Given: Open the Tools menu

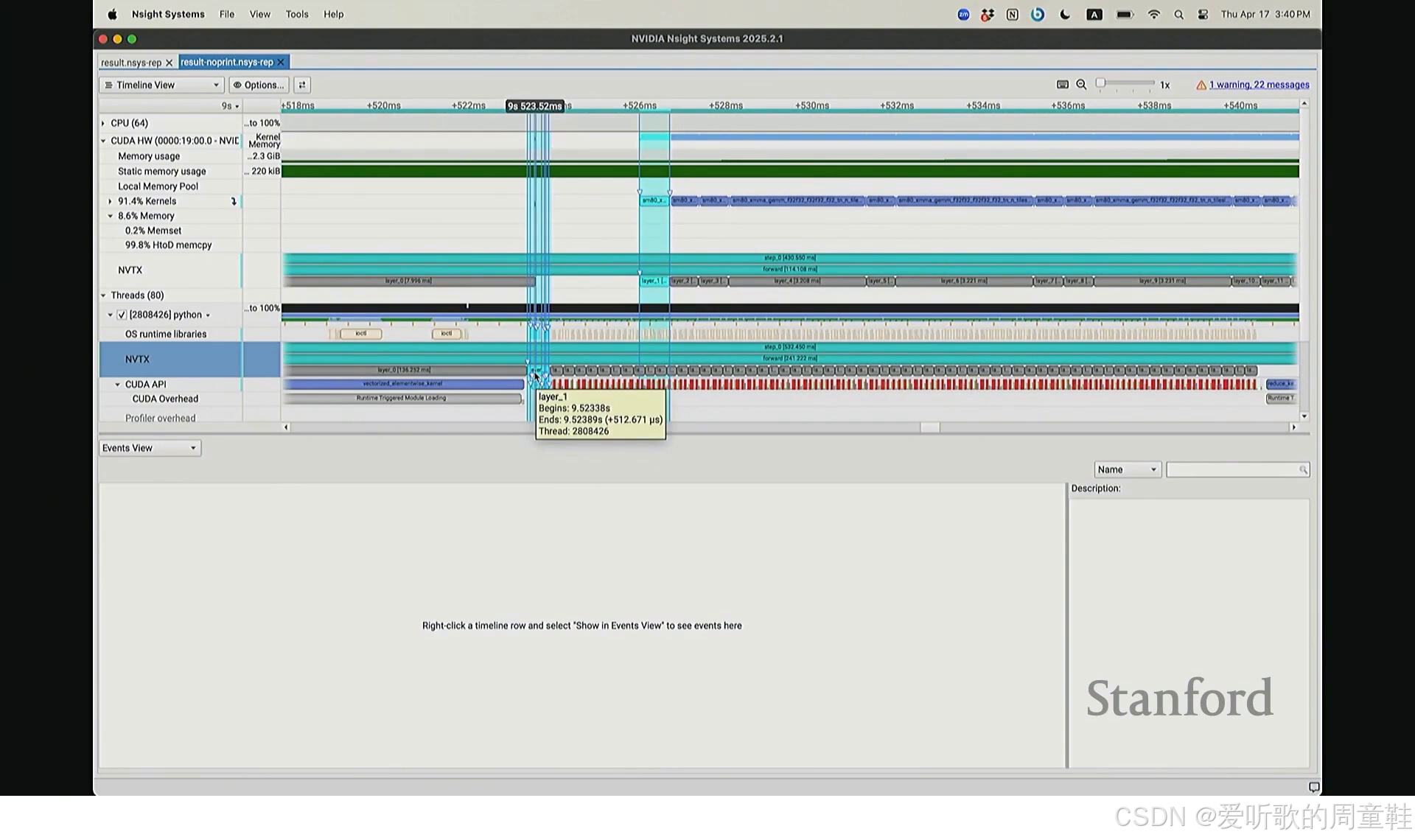Looking at the screenshot, I should pyautogui.click(x=297, y=14).
